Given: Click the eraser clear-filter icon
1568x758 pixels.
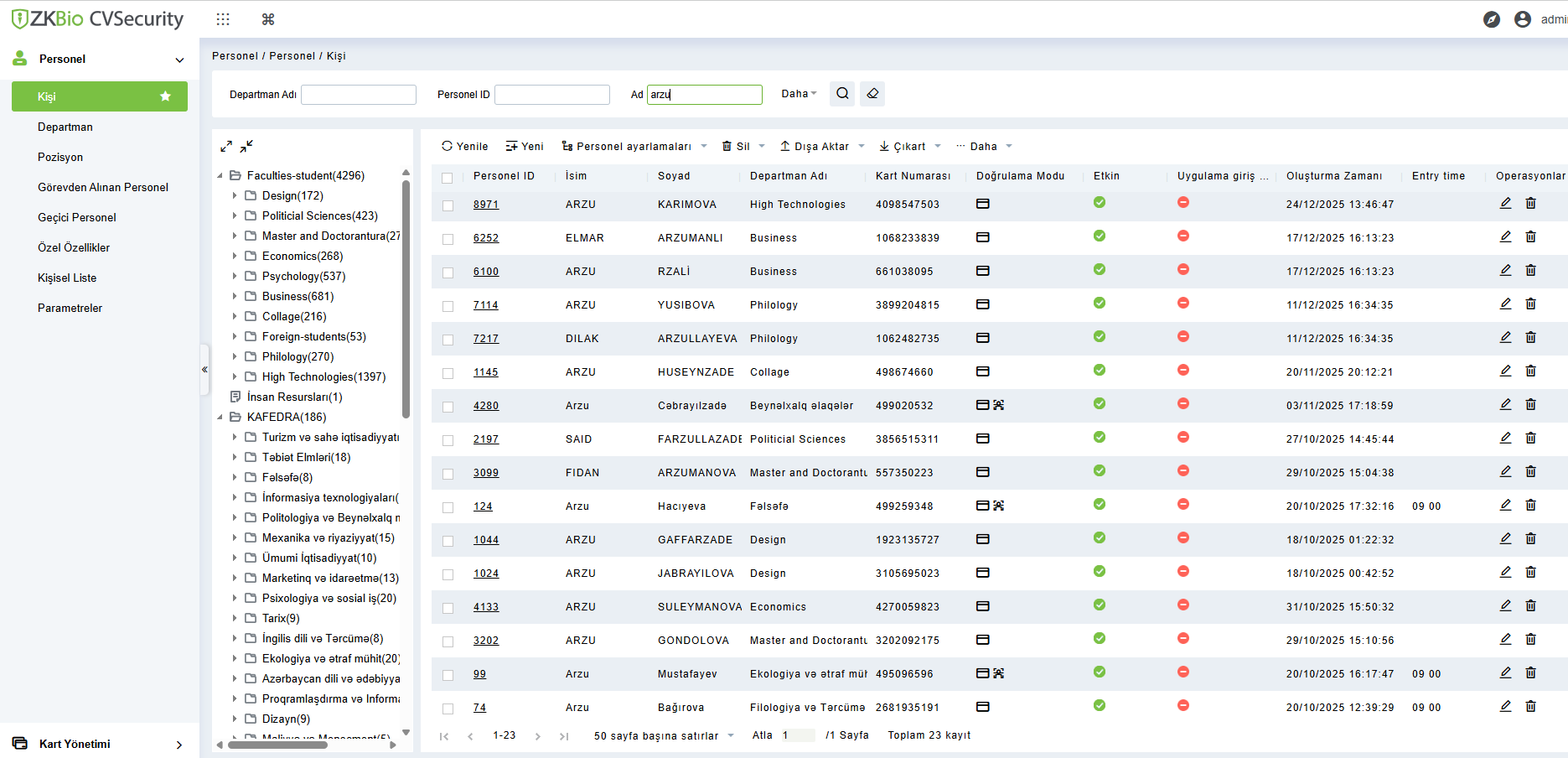Looking at the screenshot, I should [872, 94].
